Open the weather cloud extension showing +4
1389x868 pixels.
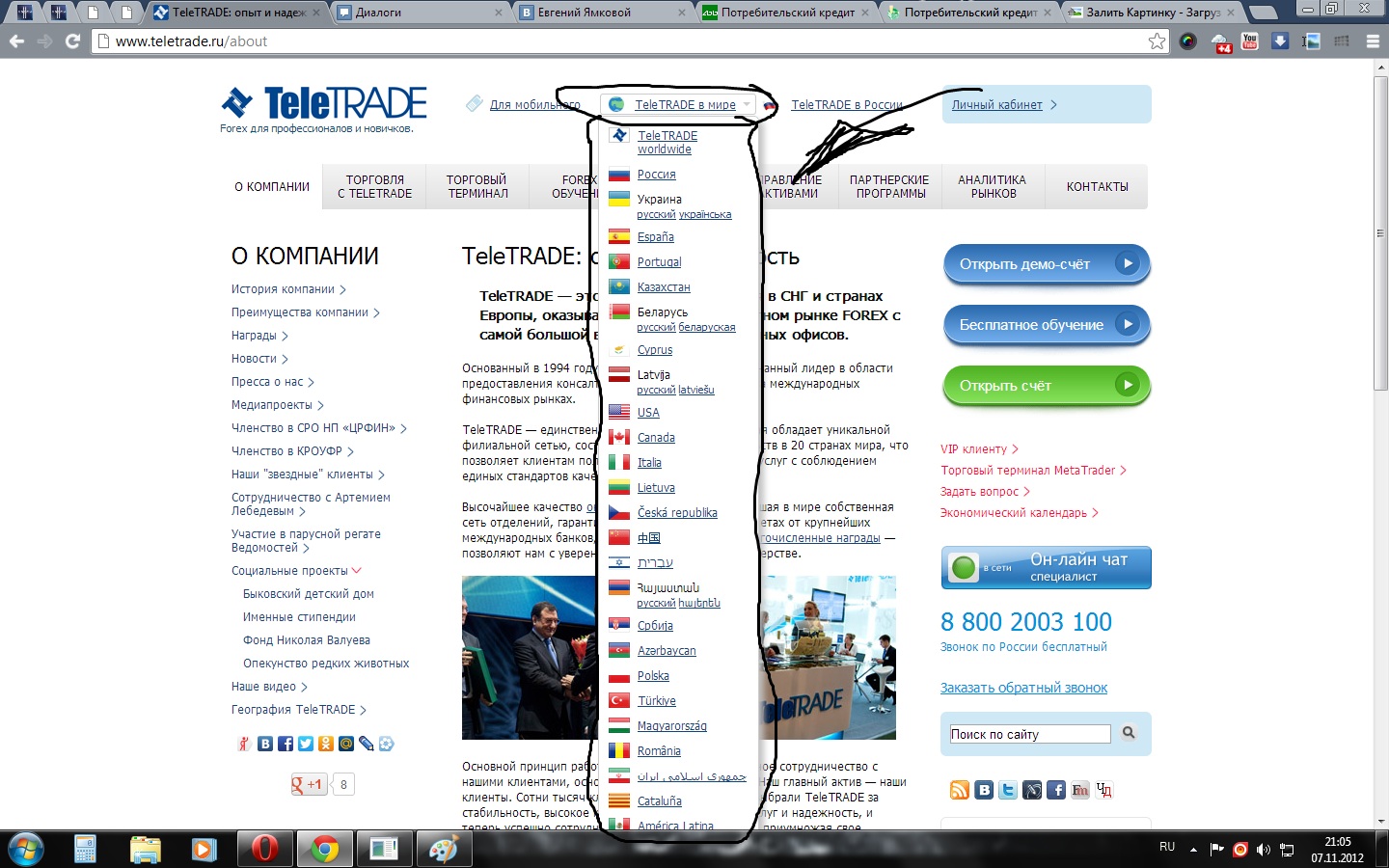[1221, 42]
